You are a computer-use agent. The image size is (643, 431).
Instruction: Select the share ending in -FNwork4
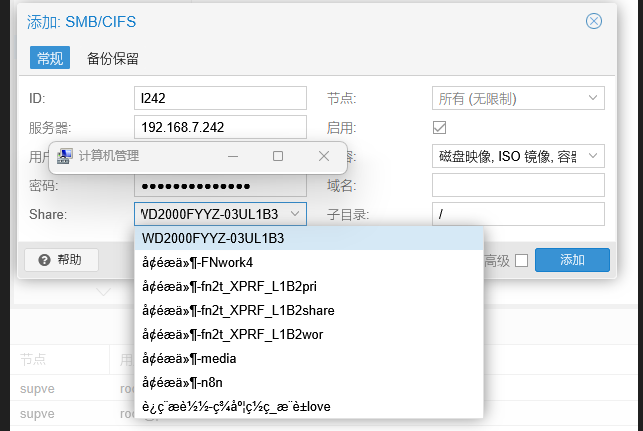(309, 262)
